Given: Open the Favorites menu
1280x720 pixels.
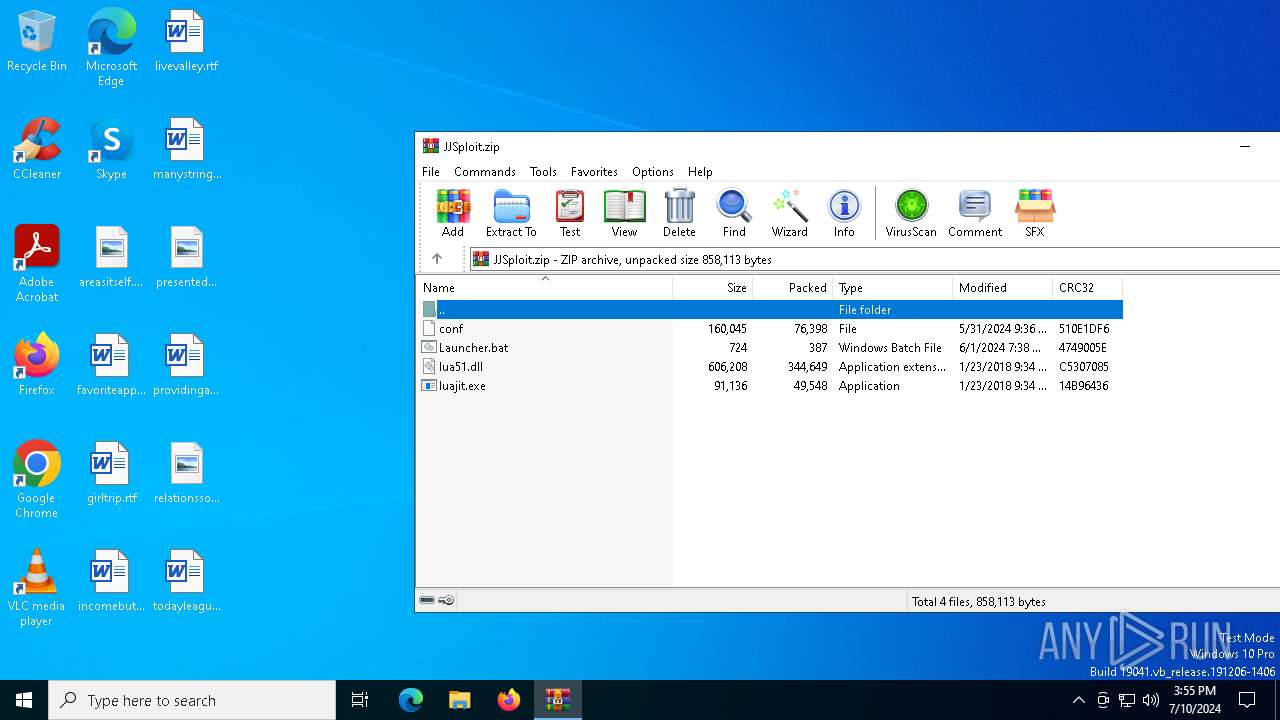Looking at the screenshot, I should tap(594, 172).
